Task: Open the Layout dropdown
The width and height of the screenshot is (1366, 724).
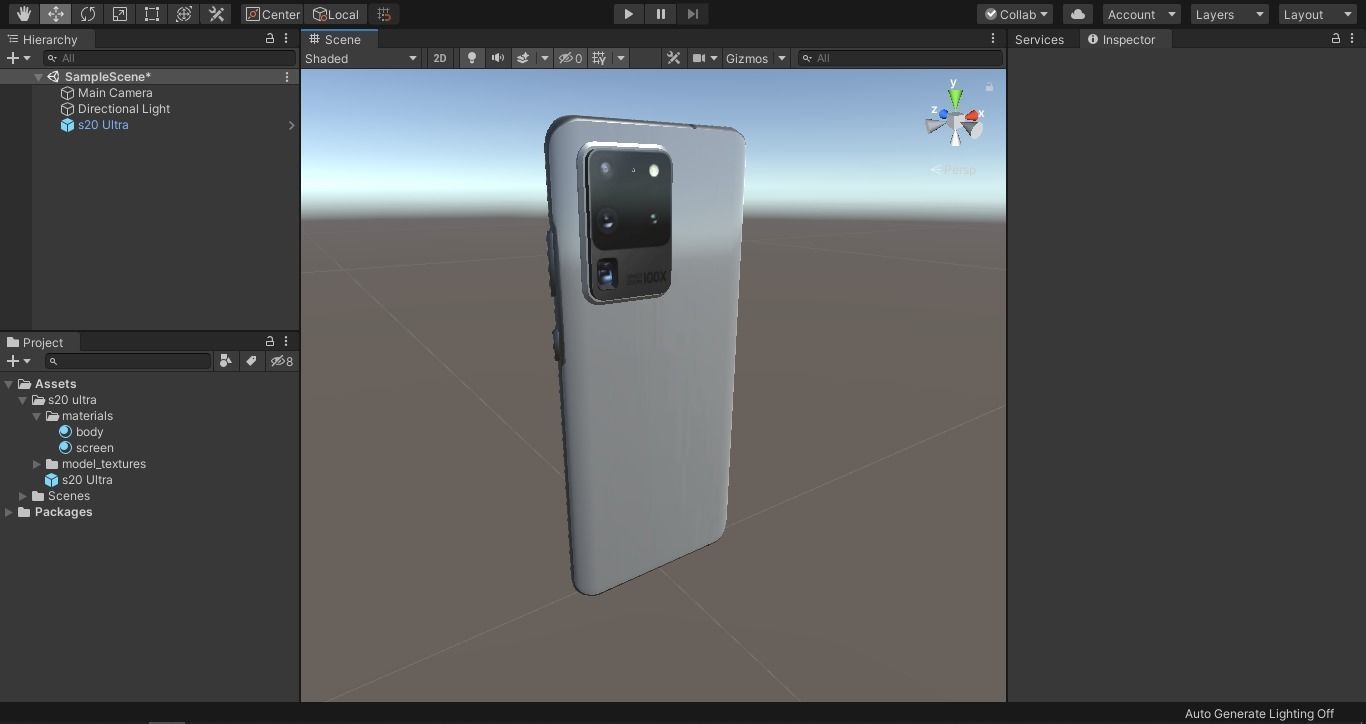Action: tap(1317, 14)
